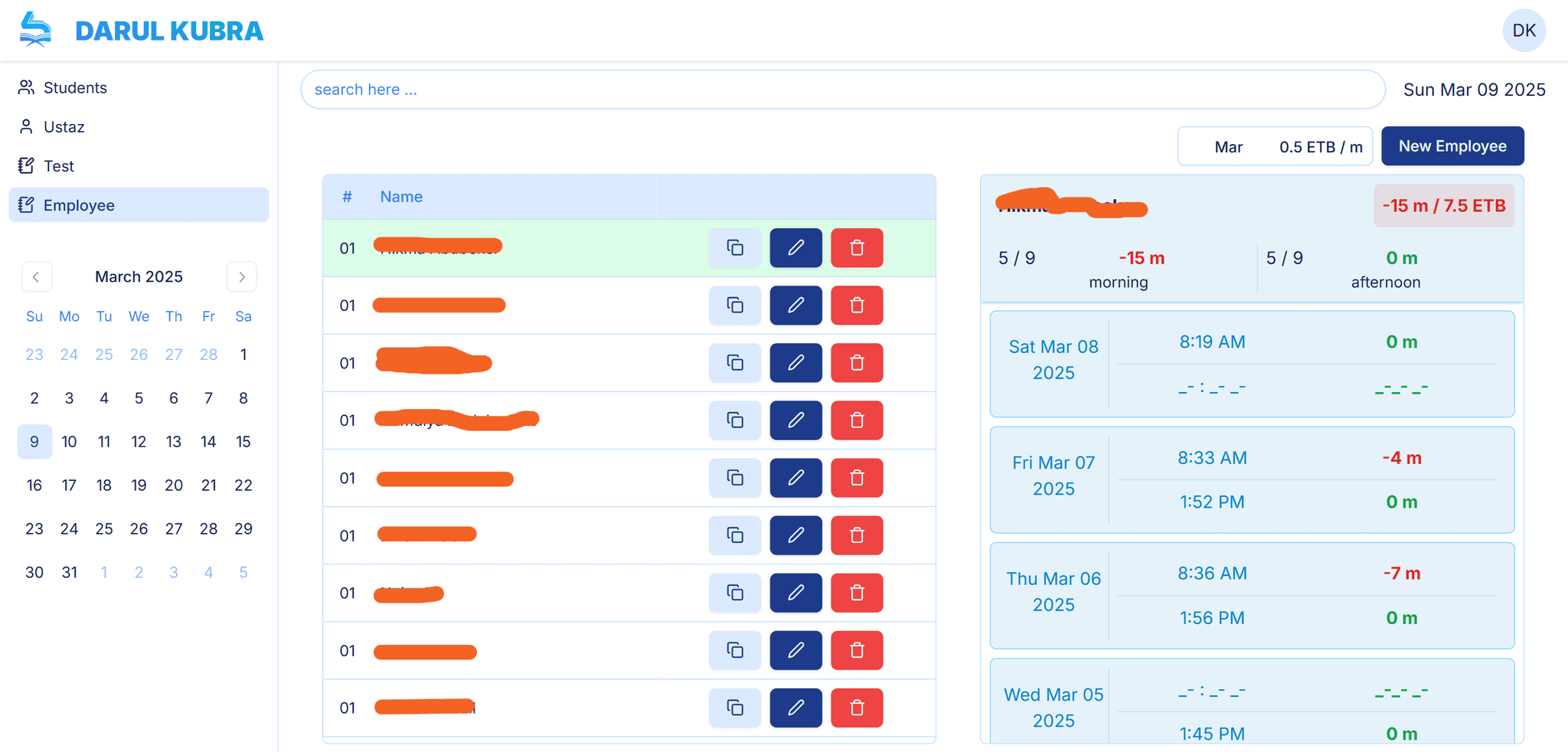Open the Test page in sidebar
This screenshot has height=752, width=1568.
(58, 165)
